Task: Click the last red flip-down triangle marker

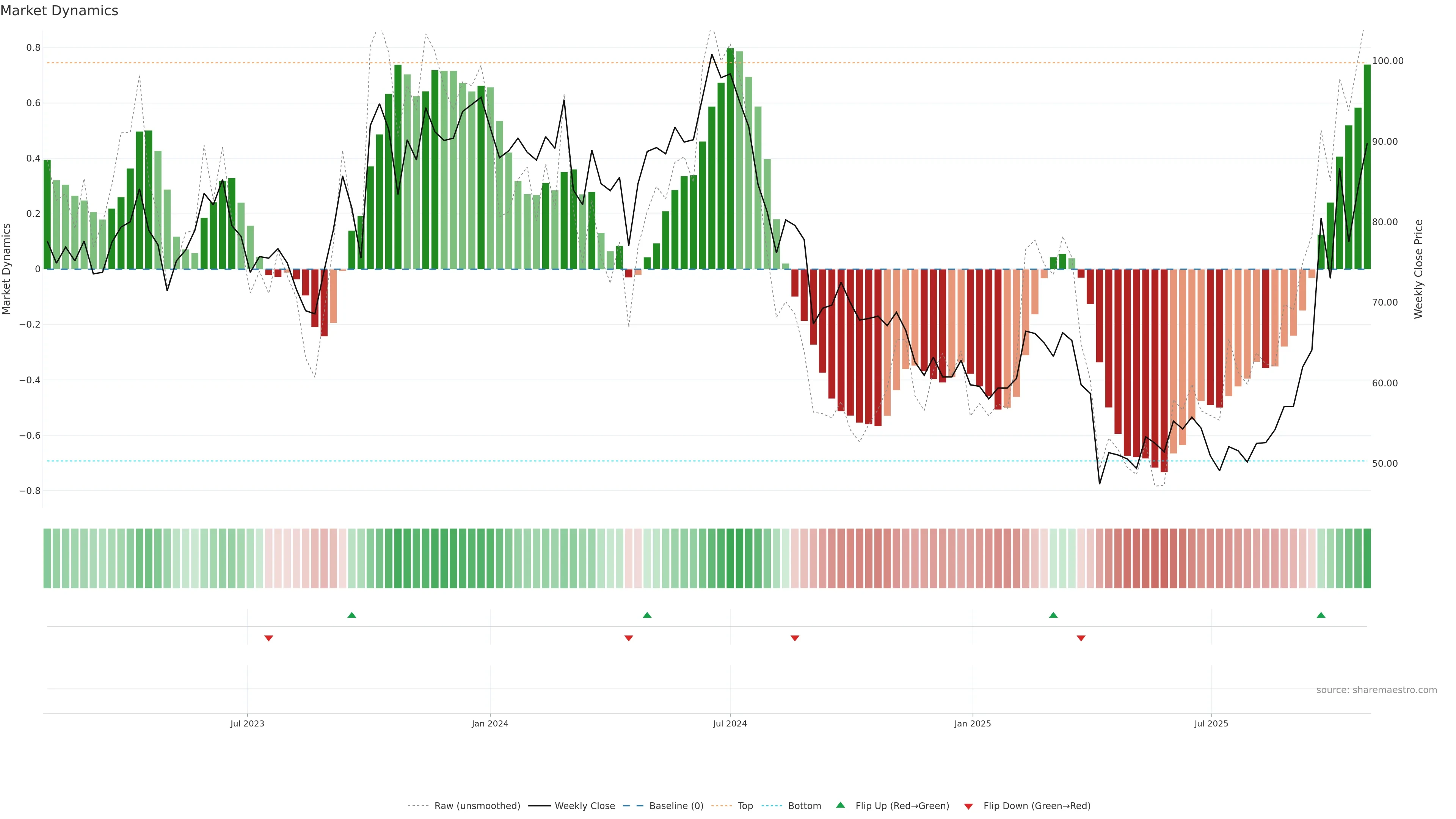Action: 1081,638
